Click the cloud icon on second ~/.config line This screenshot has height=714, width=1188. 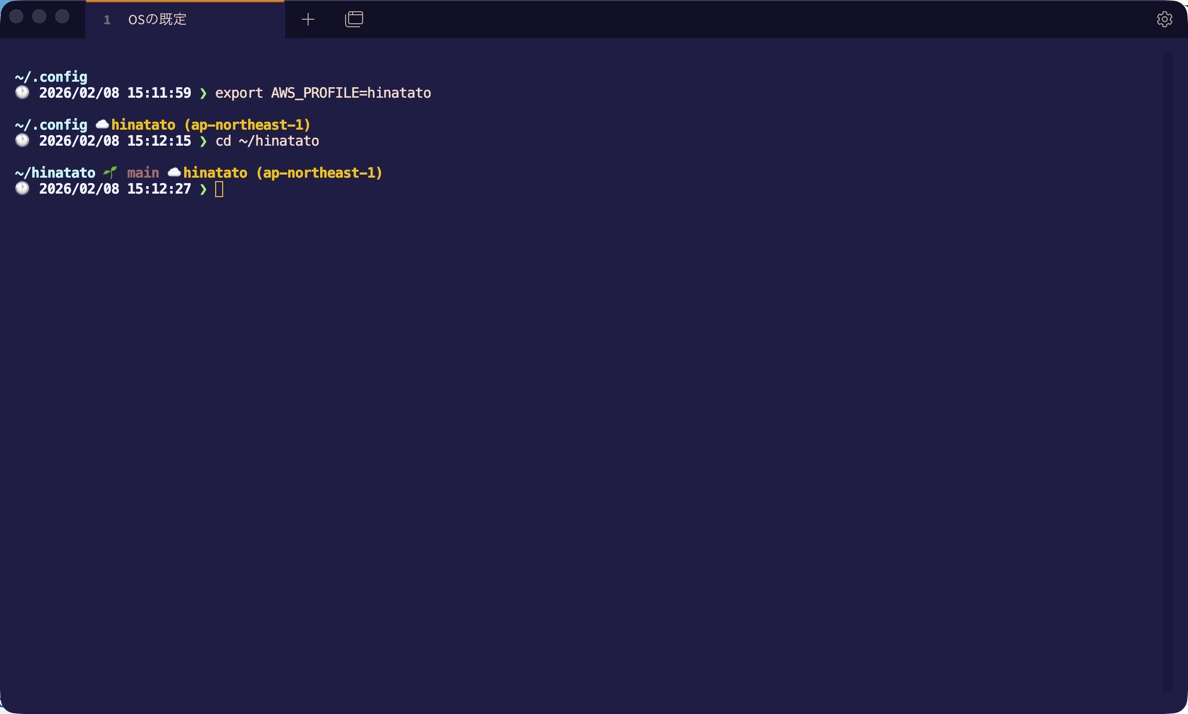click(x=102, y=125)
